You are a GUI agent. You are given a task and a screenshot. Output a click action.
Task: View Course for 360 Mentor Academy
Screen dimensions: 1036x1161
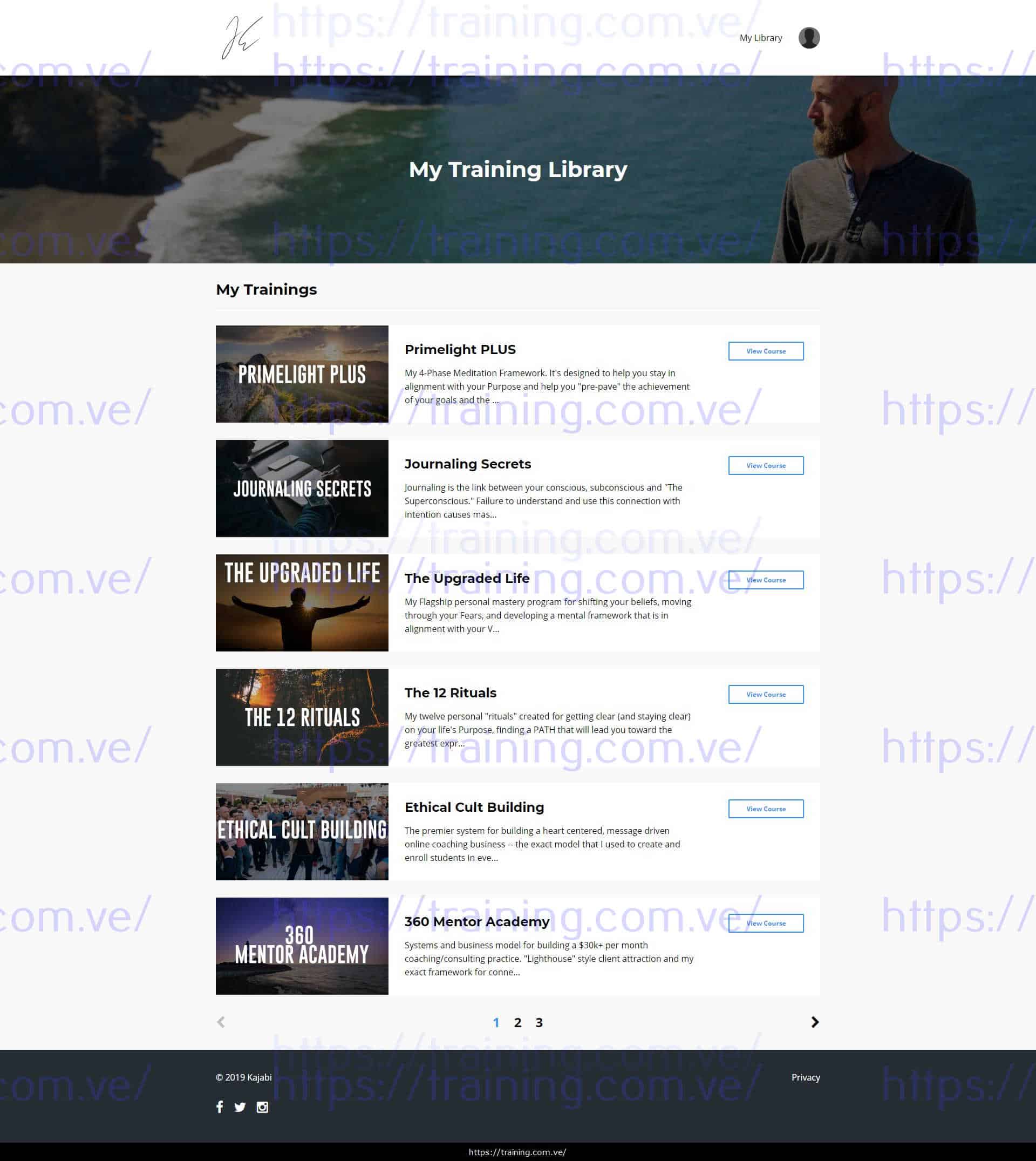pyautogui.click(x=766, y=923)
